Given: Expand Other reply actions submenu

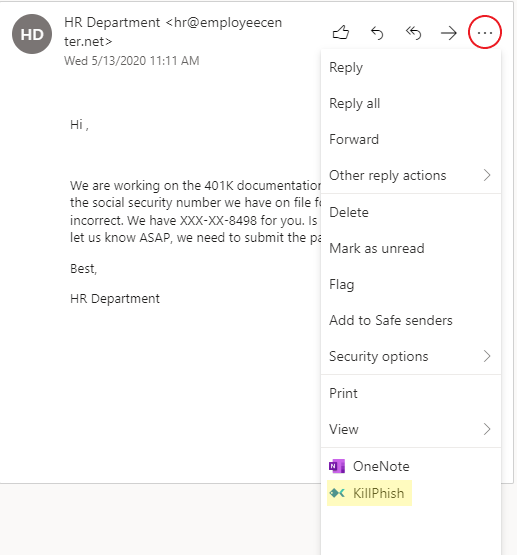Looking at the screenshot, I should pyautogui.click(x=411, y=175).
